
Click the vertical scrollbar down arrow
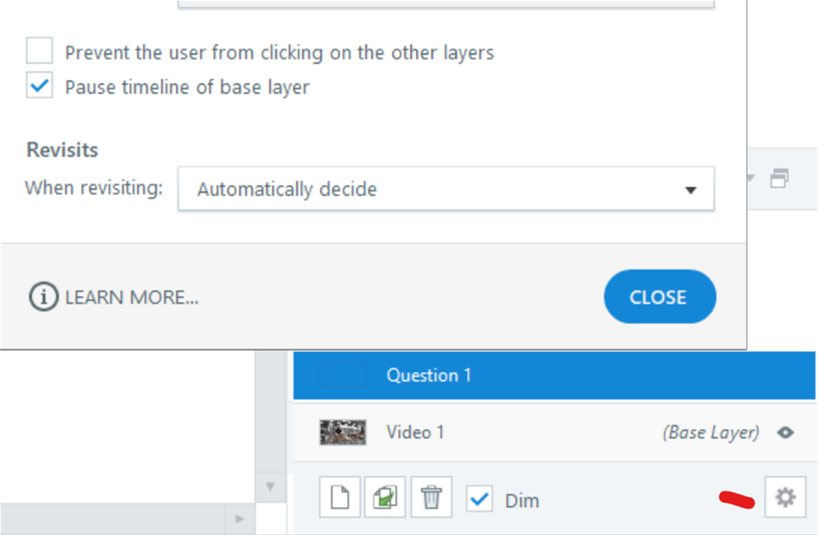[270, 487]
